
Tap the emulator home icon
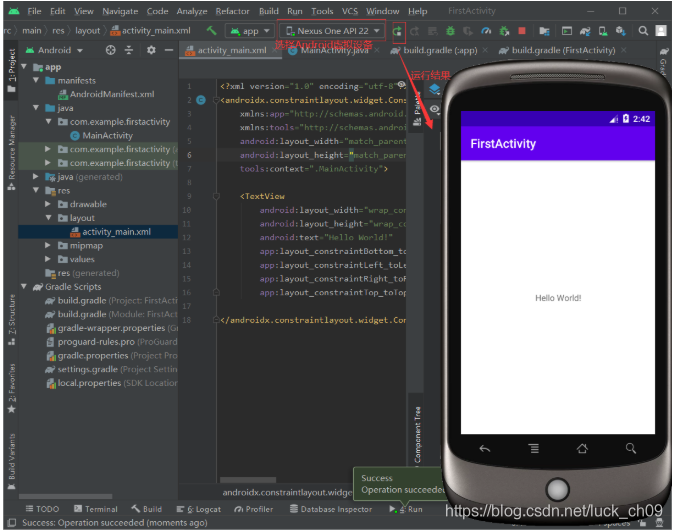pos(582,449)
